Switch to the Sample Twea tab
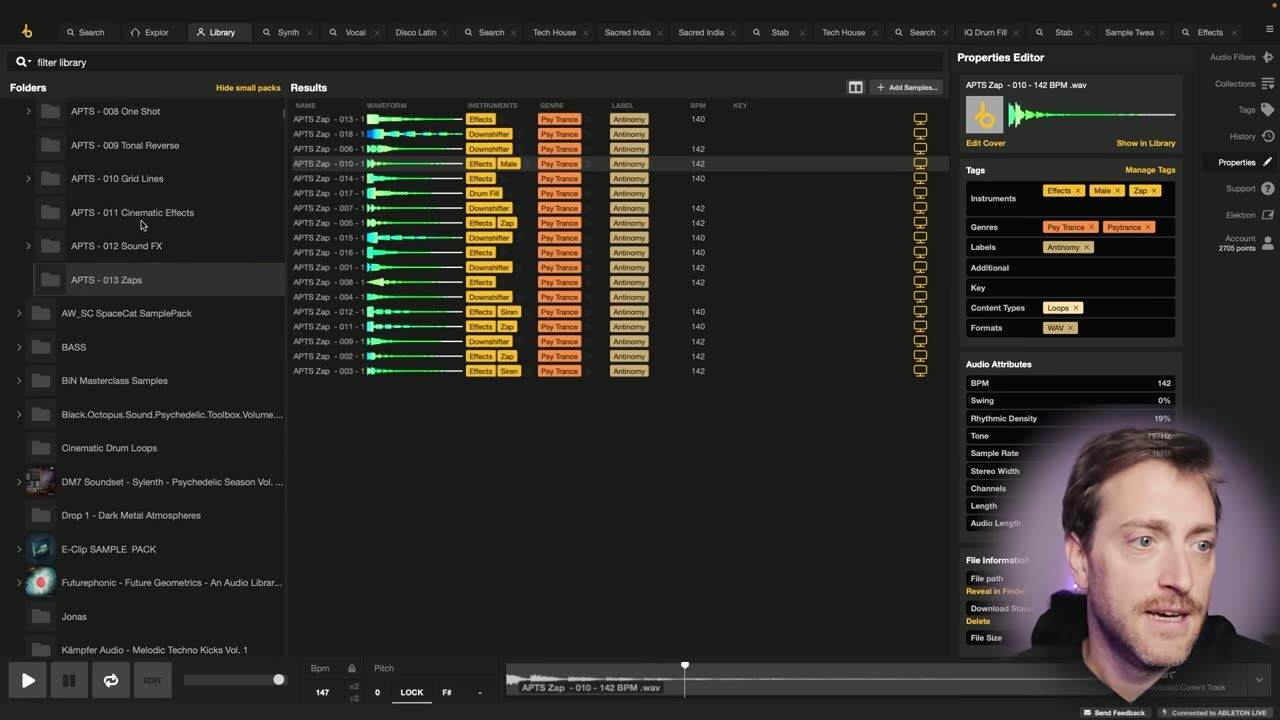This screenshot has width=1280, height=720. pyautogui.click(x=1129, y=32)
